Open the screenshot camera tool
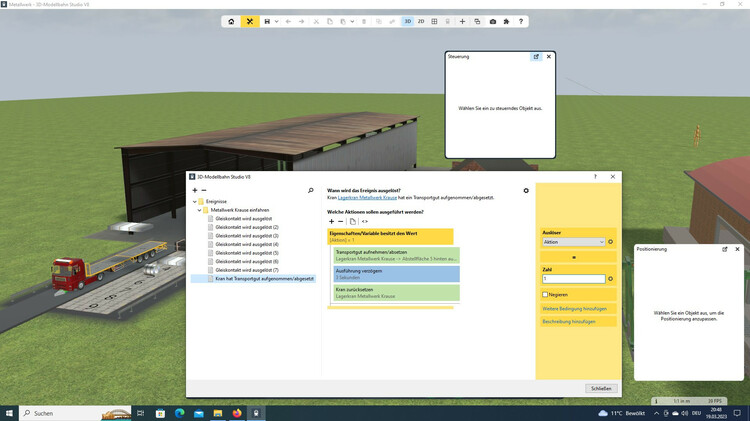 pyautogui.click(x=492, y=21)
